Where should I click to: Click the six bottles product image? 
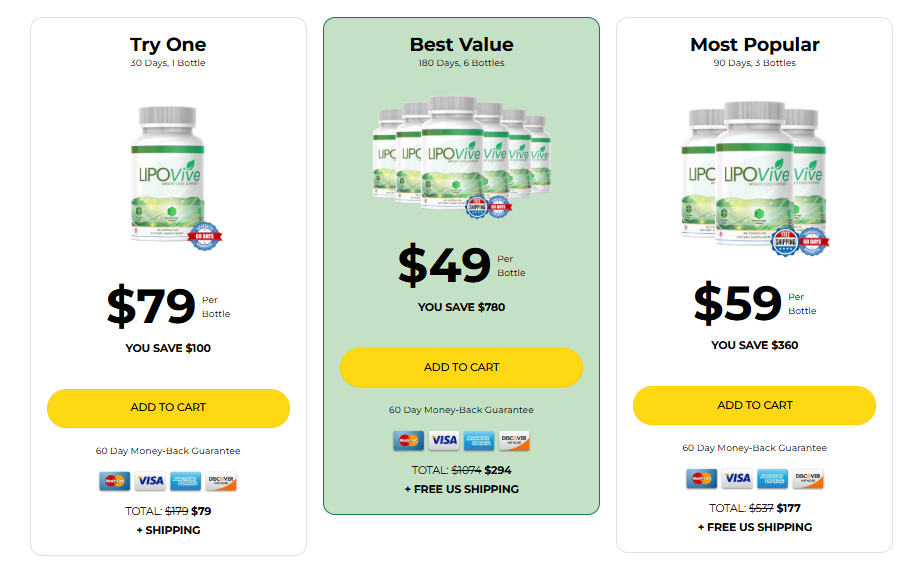(461, 156)
